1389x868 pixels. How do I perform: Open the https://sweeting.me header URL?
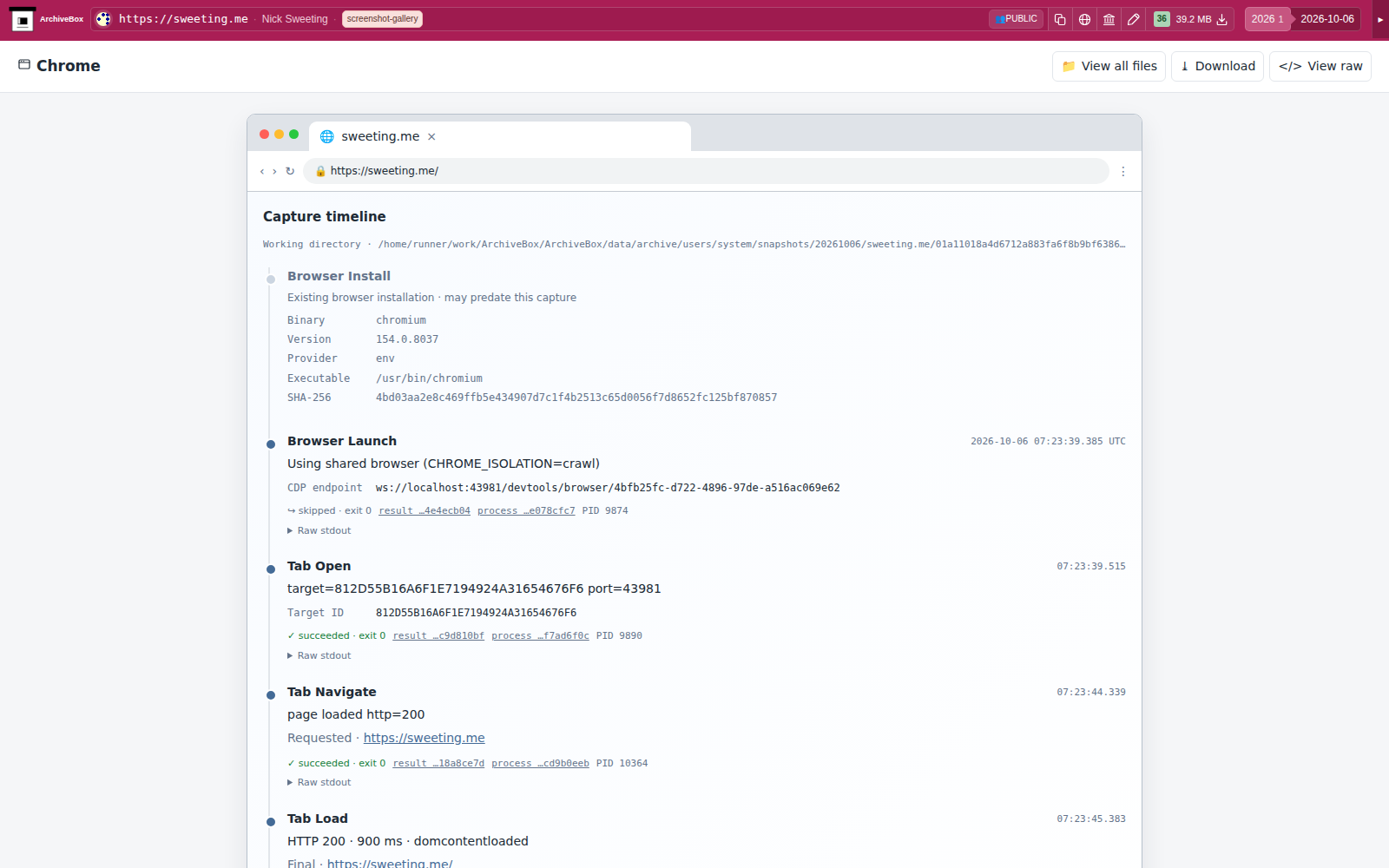coord(183,19)
